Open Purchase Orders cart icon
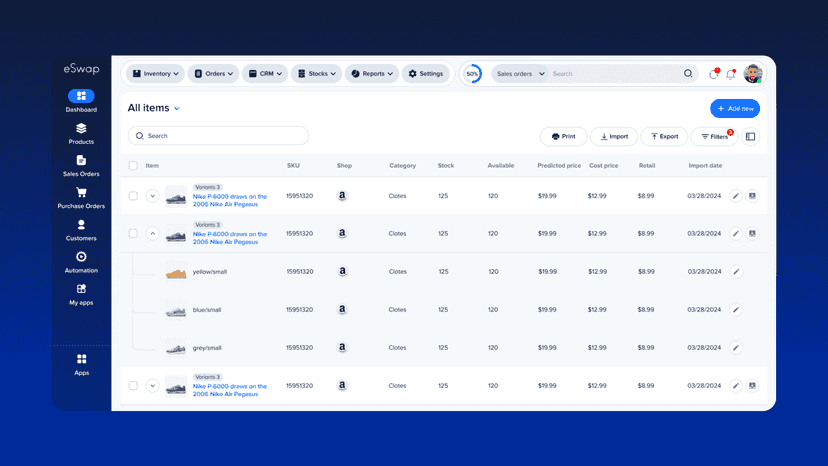828x466 pixels. pos(81,192)
